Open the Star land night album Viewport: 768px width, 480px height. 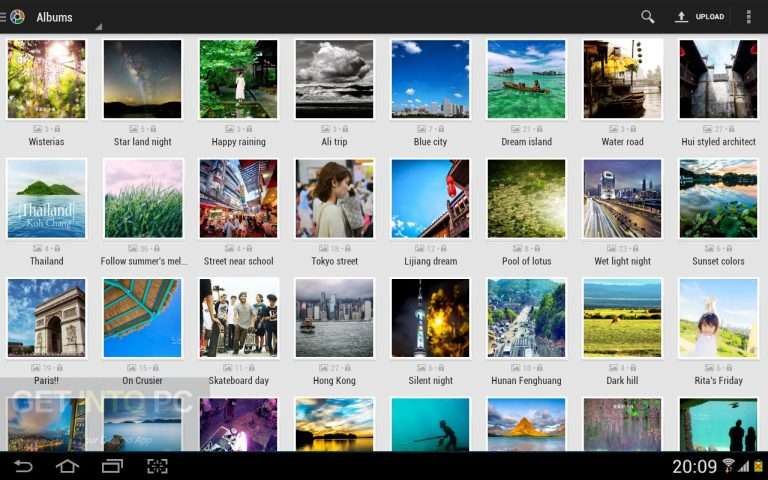click(143, 79)
